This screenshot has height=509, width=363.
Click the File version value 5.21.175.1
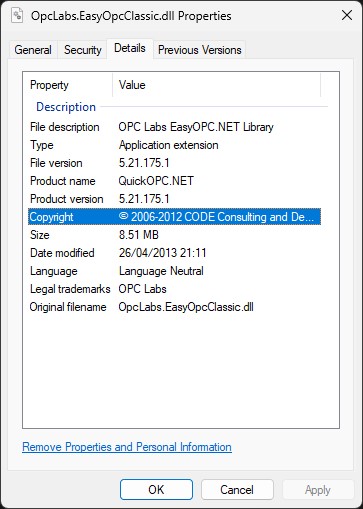tap(144, 163)
